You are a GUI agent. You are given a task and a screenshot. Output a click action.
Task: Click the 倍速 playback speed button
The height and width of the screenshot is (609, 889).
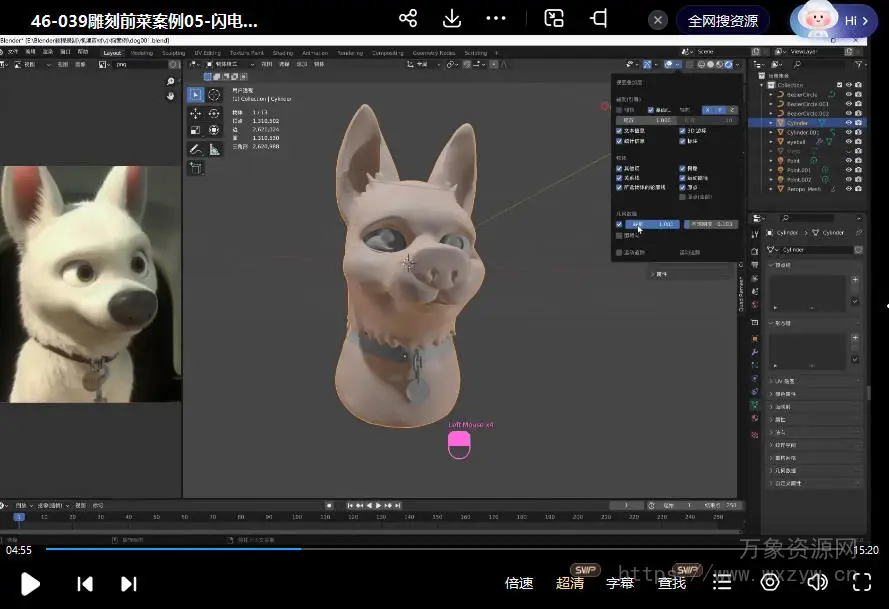[x=519, y=583]
